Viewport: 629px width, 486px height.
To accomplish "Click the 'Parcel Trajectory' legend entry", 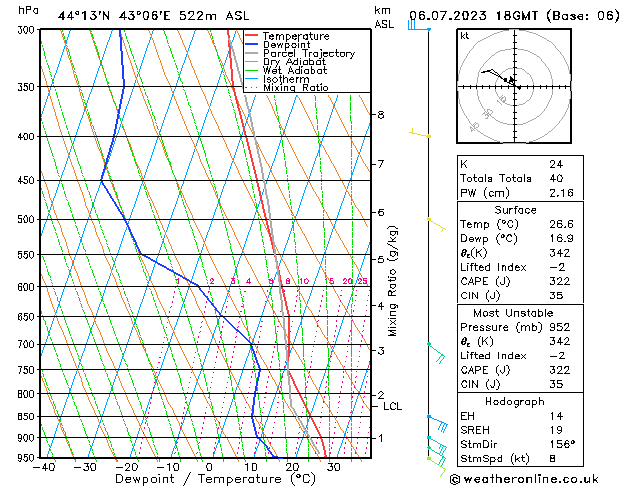I will (309, 53).
